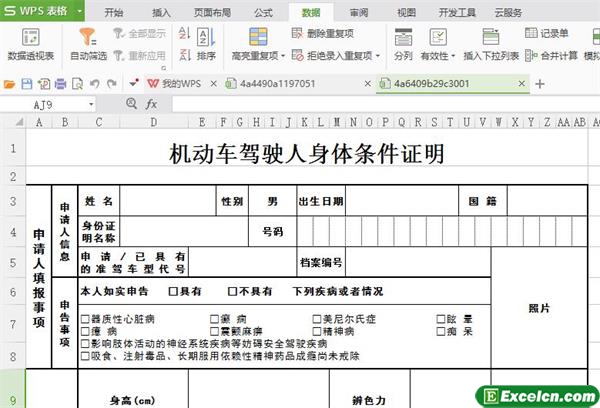Open the PivotTable (数据透视表) tool
This screenshot has width=600, height=408.
point(31,44)
